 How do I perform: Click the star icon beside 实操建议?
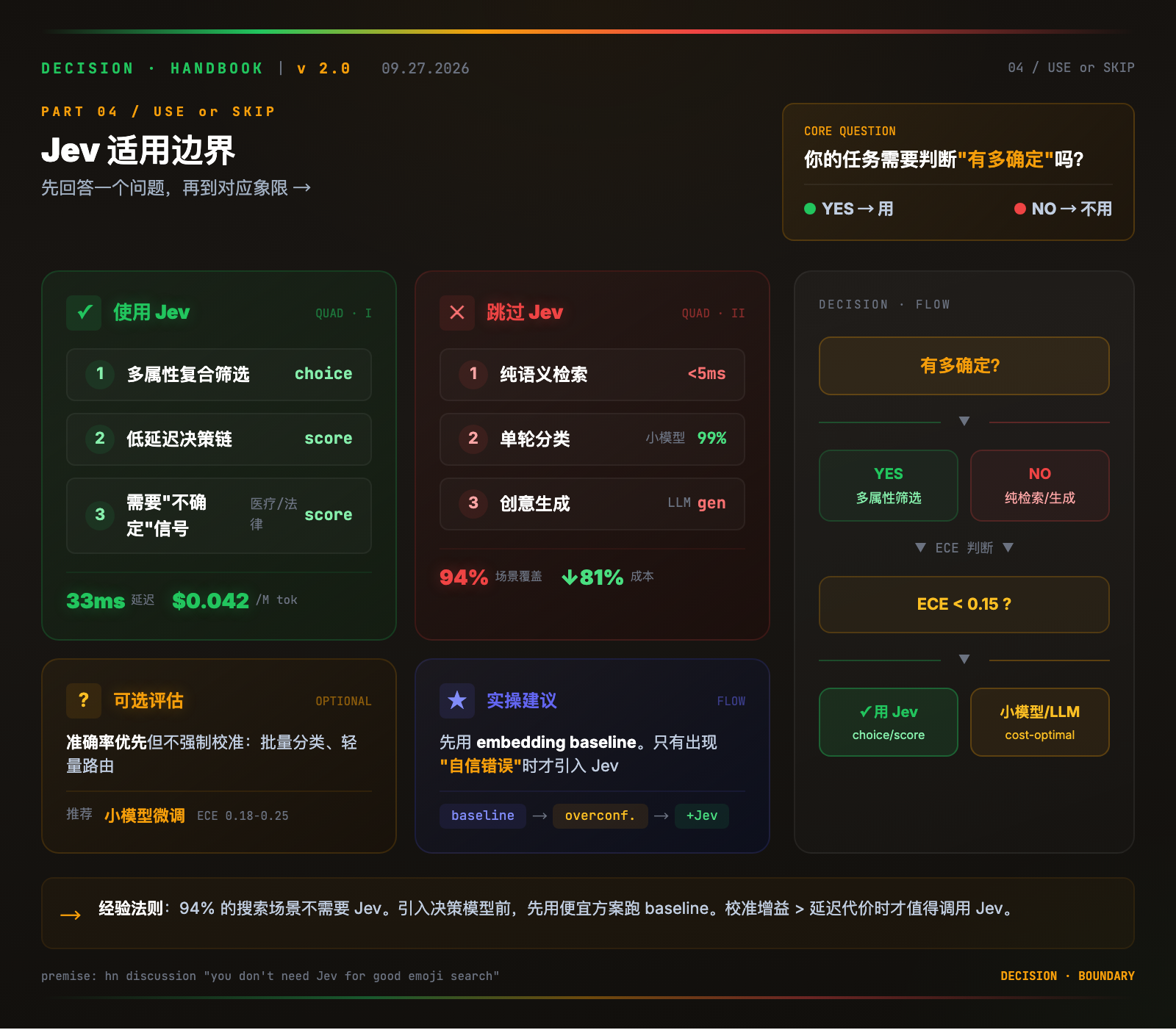tap(457, 701)
